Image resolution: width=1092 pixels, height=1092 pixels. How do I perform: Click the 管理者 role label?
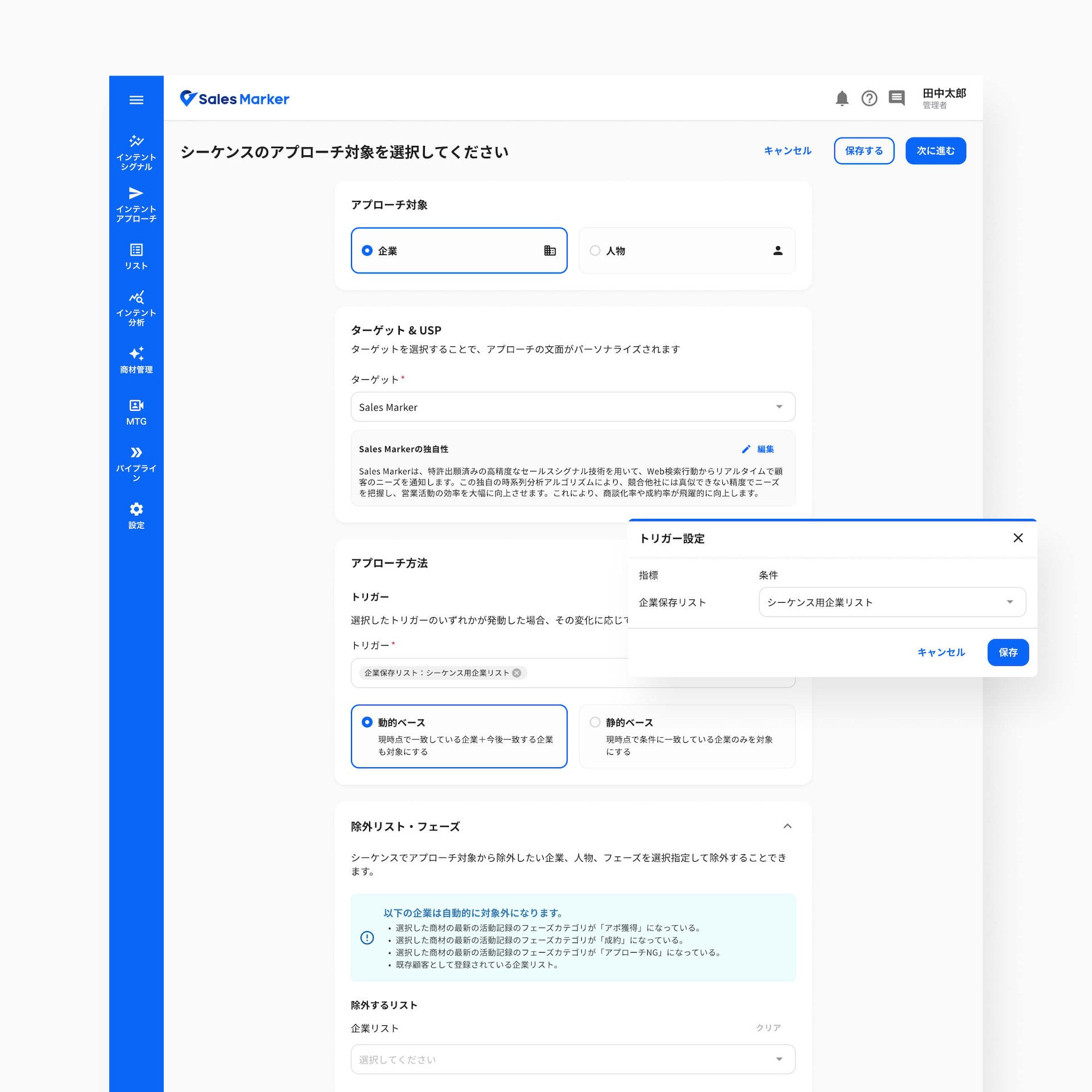(934, 105)
